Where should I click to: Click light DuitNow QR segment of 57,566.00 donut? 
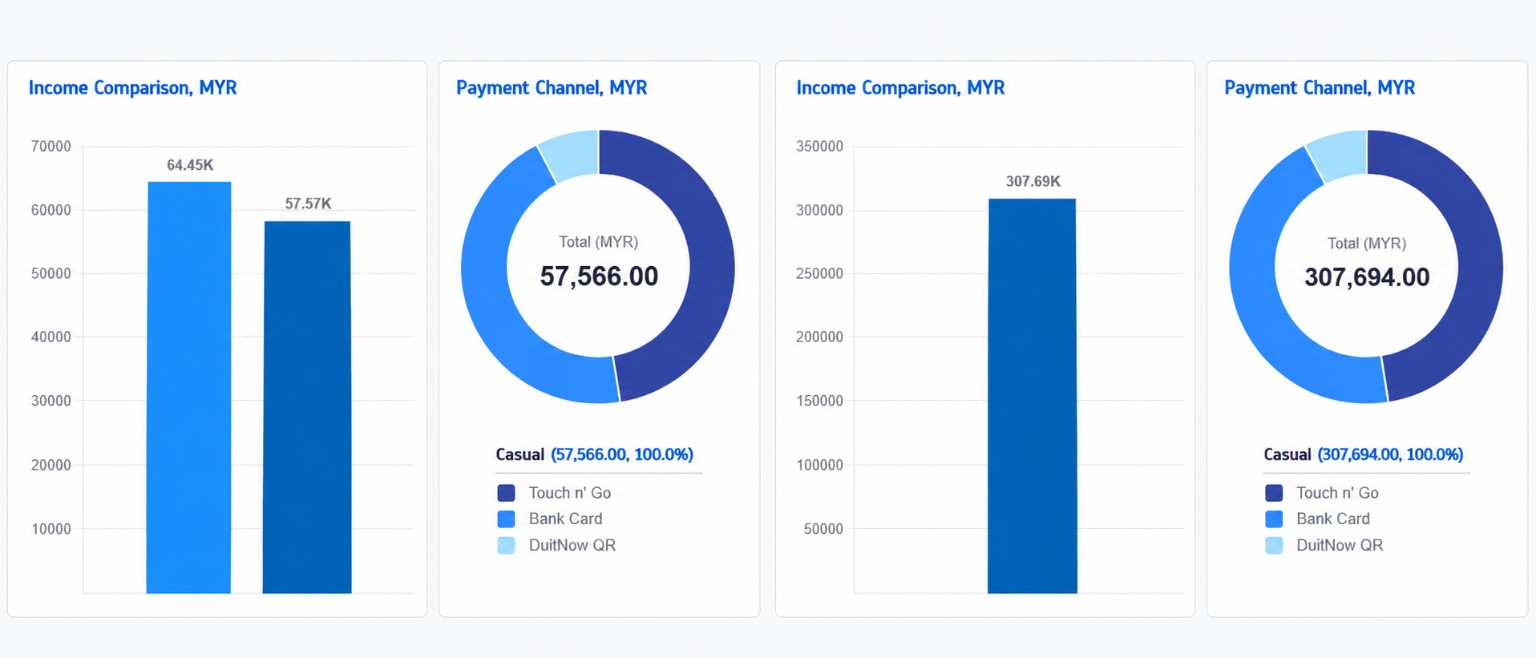[x=572, y=156]
